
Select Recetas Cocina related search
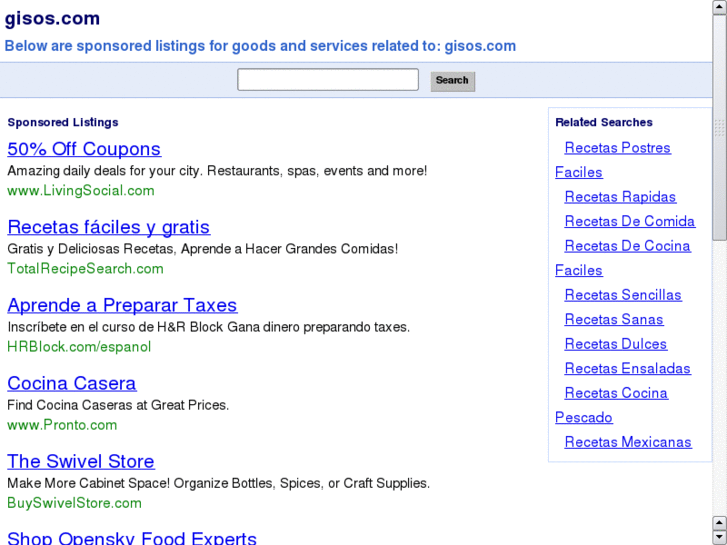(x=616, y=393)
